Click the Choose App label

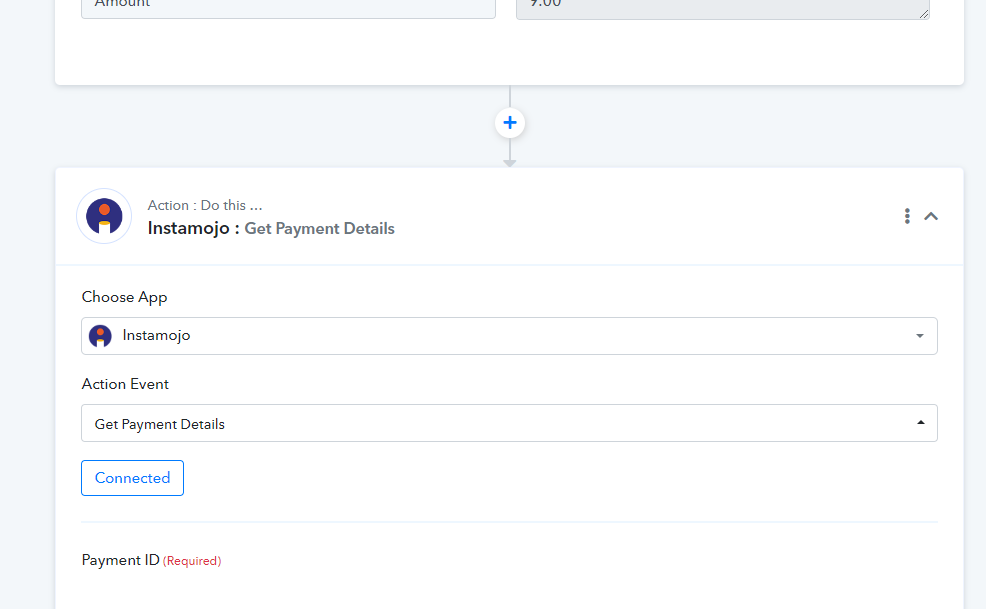point(125,297)
